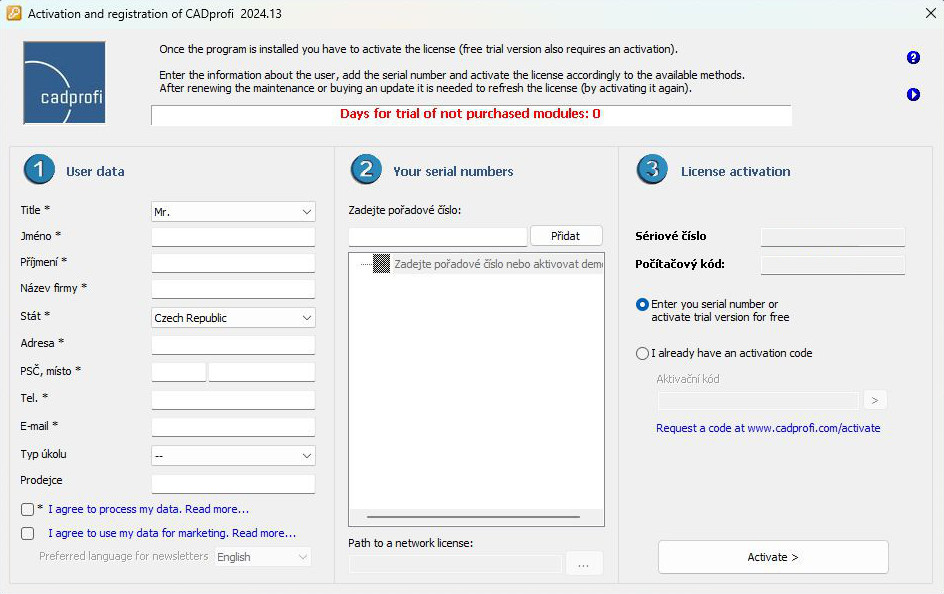Click the Název firmy input field
The width and height of the screenshot is (944, 594).
pos(233,289)
